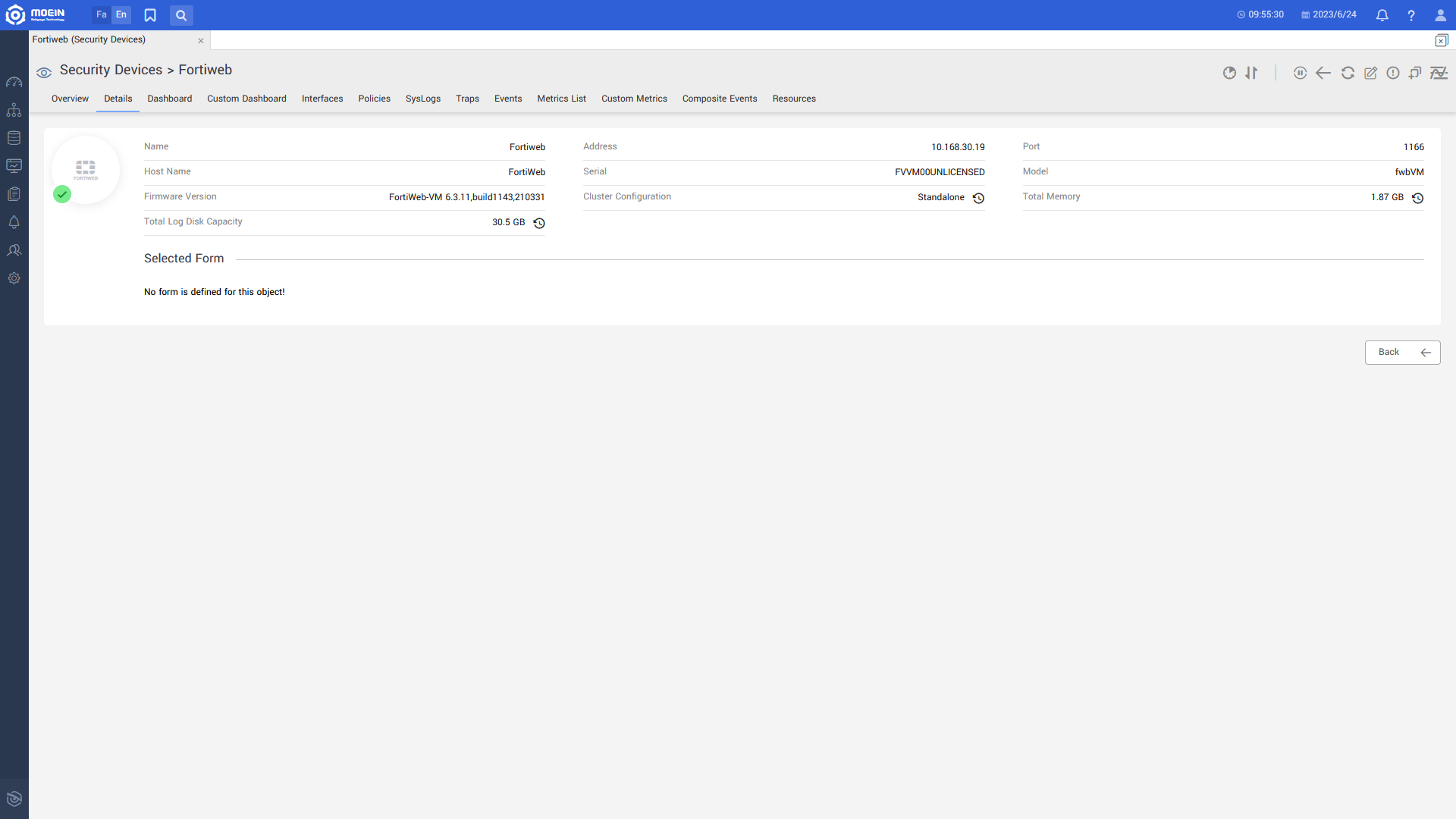
Task: Click the back arrow toolbar icon
Action: tap(1323, 73)
